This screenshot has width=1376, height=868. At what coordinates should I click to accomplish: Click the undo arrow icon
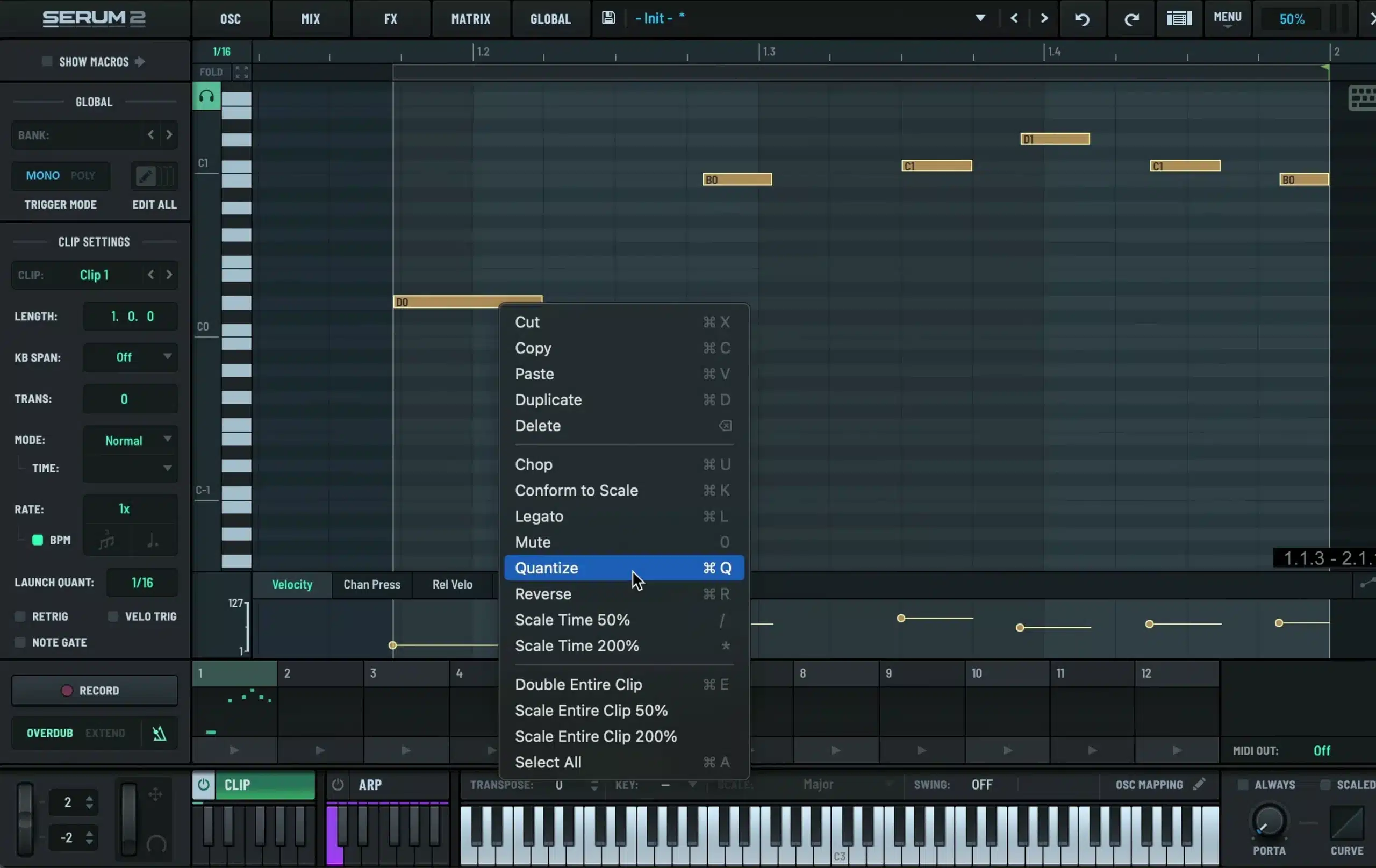tap(1083, 19)
